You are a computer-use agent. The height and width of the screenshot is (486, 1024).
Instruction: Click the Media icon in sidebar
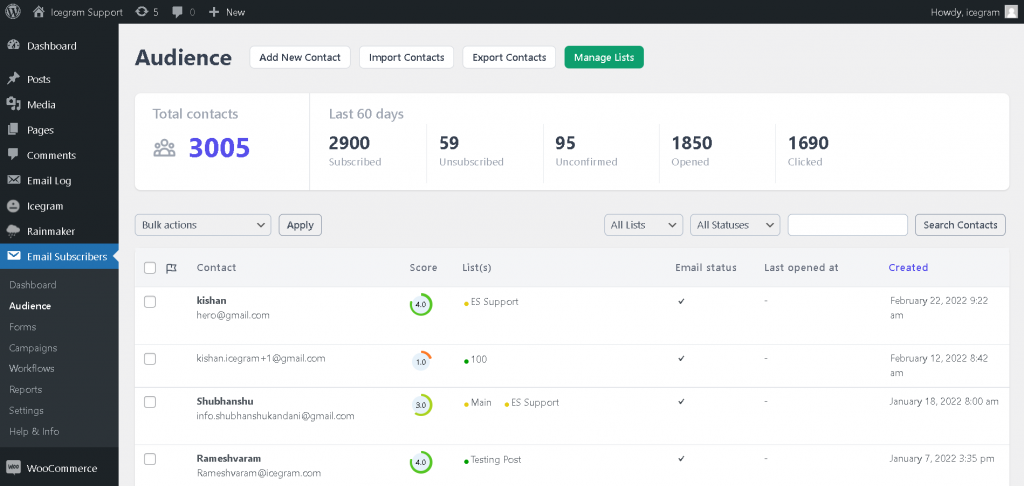13,105
